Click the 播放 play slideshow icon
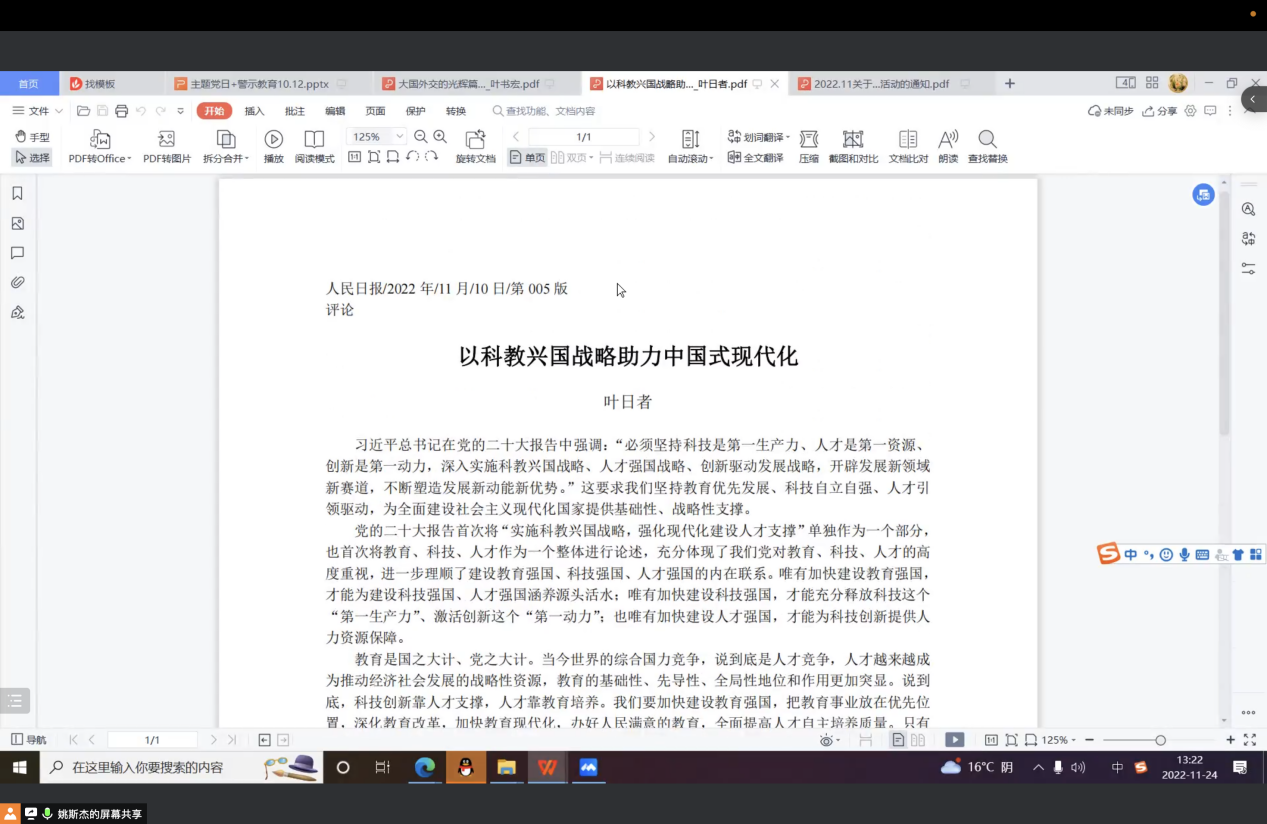 pyautogui.click(x=273, y=139)
